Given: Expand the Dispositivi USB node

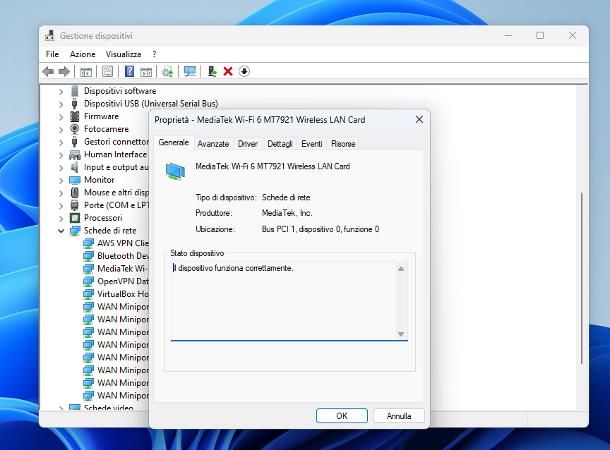Looking at the screenshot, I should tap(61, 104).
